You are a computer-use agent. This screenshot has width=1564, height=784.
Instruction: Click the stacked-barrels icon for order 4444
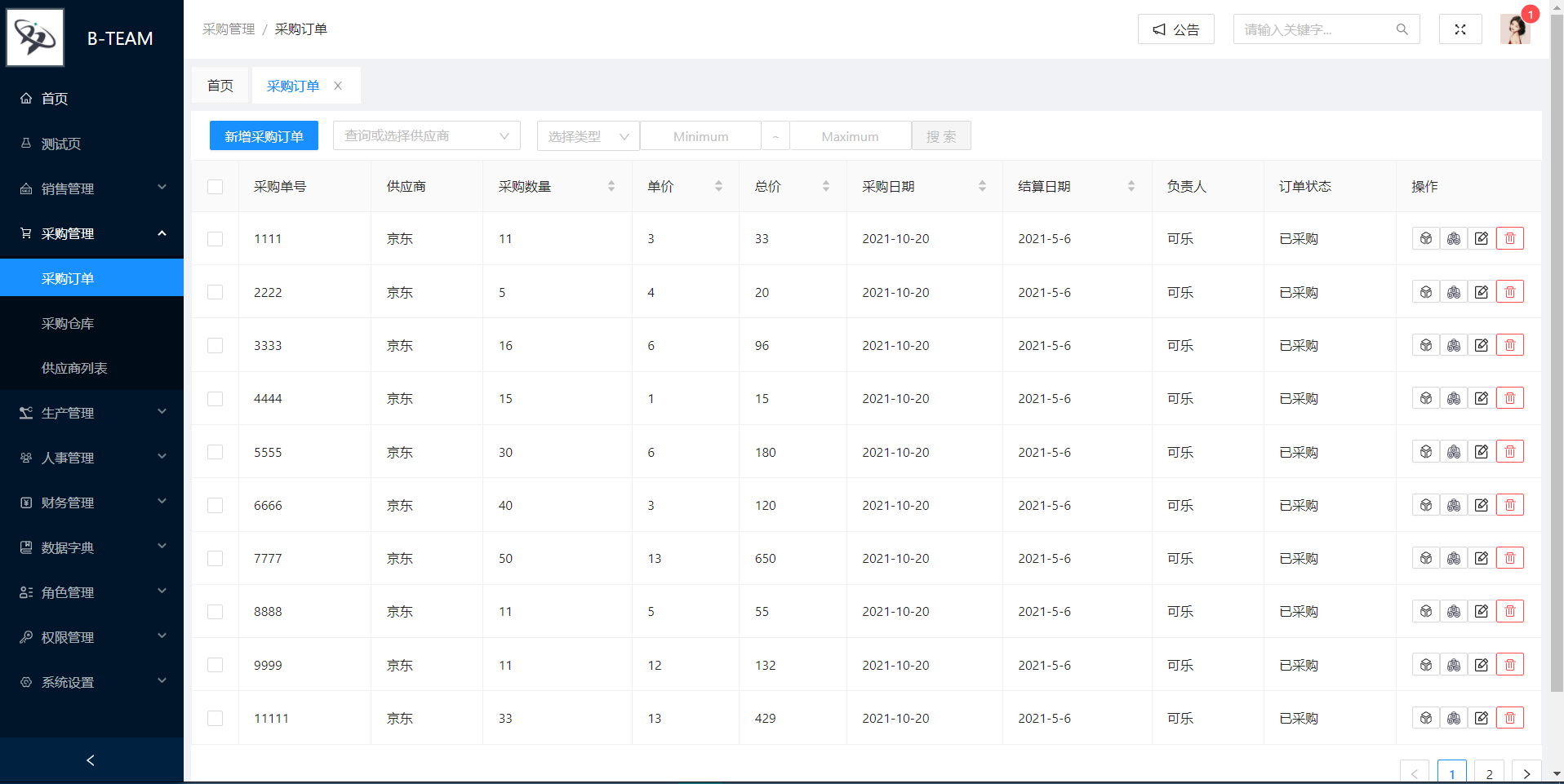(1453, 398)
